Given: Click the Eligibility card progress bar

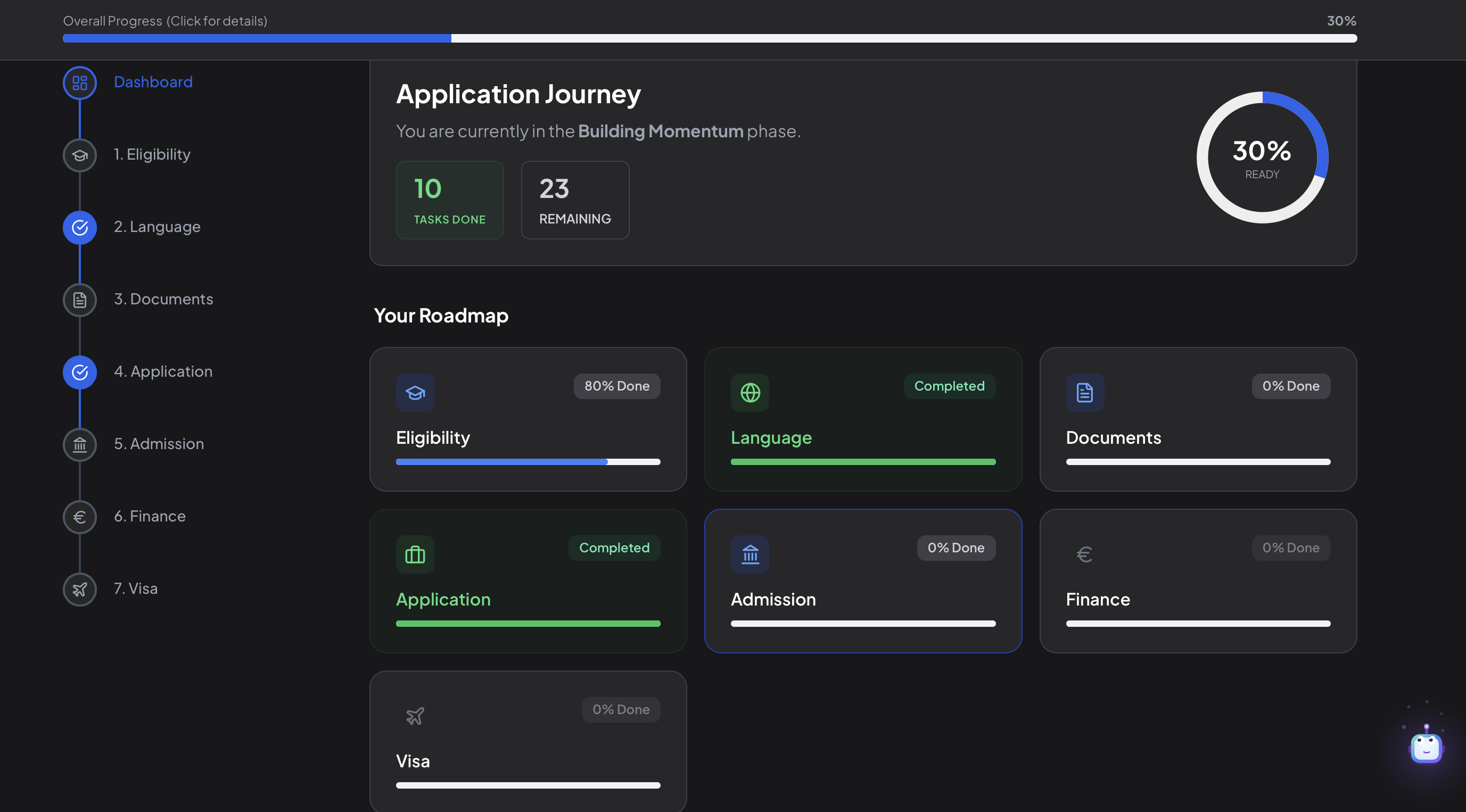Looking at the screenshot, I should (528, 462).
